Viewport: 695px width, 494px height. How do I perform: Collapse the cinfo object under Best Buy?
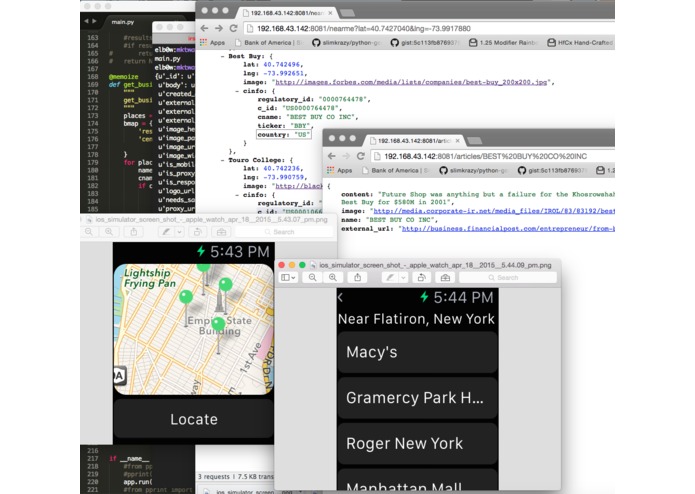pos(237,91)
